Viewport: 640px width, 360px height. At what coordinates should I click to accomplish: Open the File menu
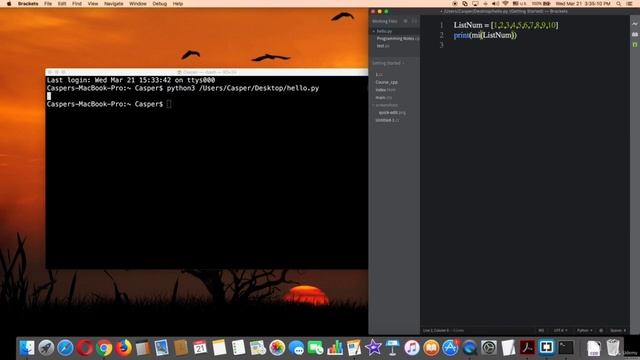48,4
